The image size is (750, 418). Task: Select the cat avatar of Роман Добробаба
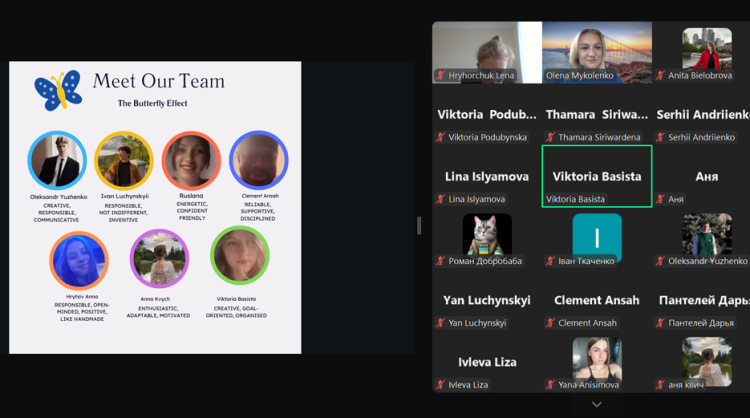point(487,236)
